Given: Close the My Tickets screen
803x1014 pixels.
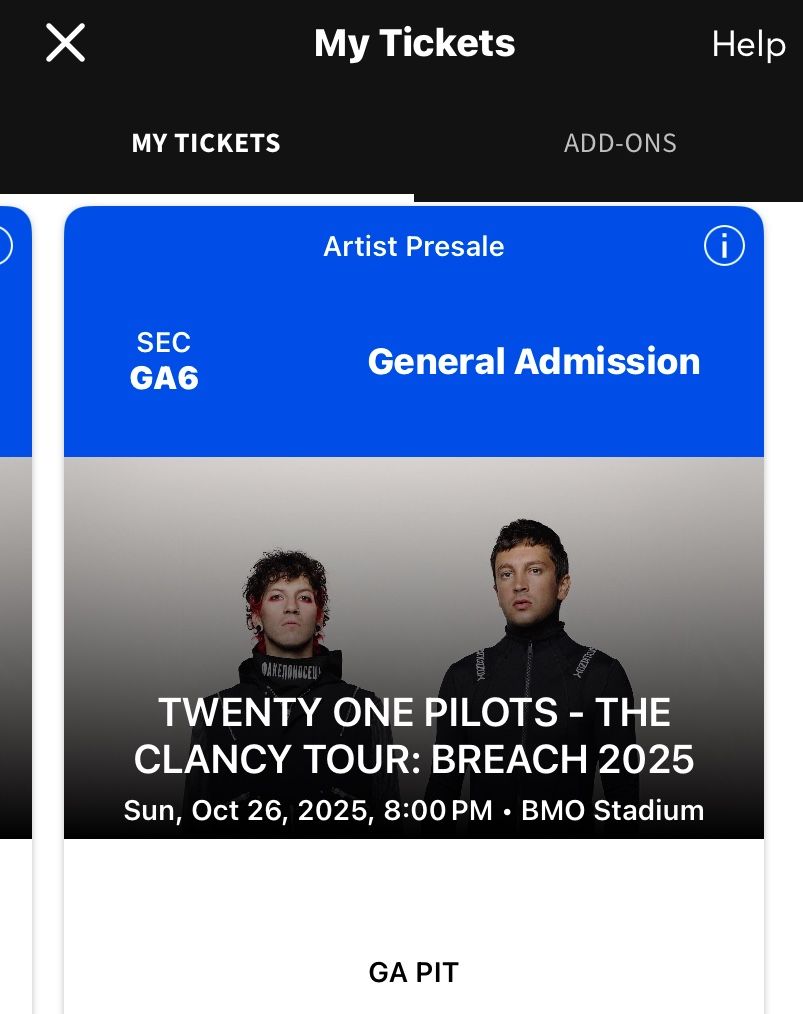Looking at the screenshot, I should (x=66, y=44).
